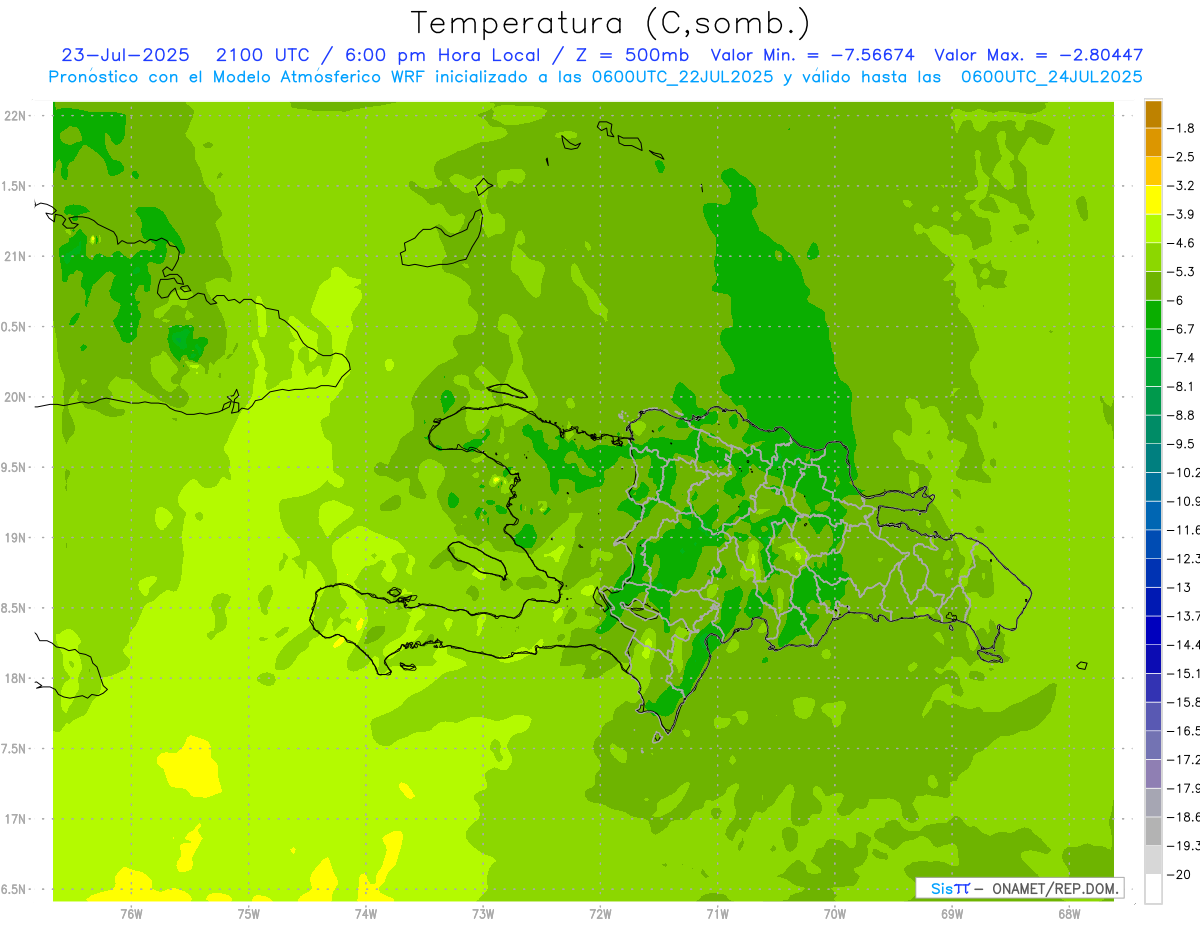Click the '18N' latitude axis label

17,679
